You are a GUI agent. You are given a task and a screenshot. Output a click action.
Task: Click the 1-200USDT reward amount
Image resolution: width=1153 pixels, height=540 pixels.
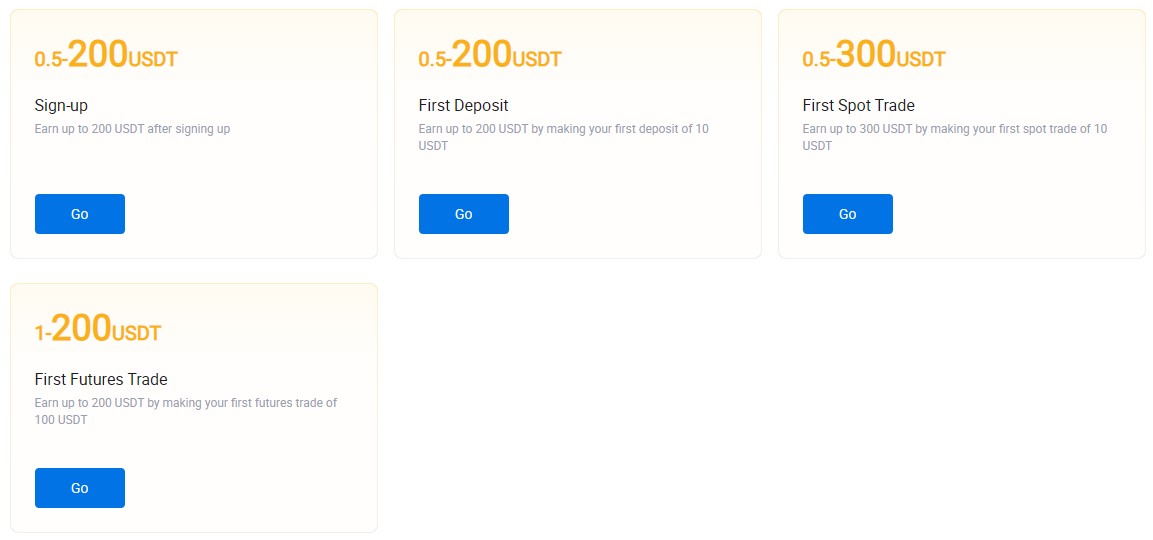97,329
